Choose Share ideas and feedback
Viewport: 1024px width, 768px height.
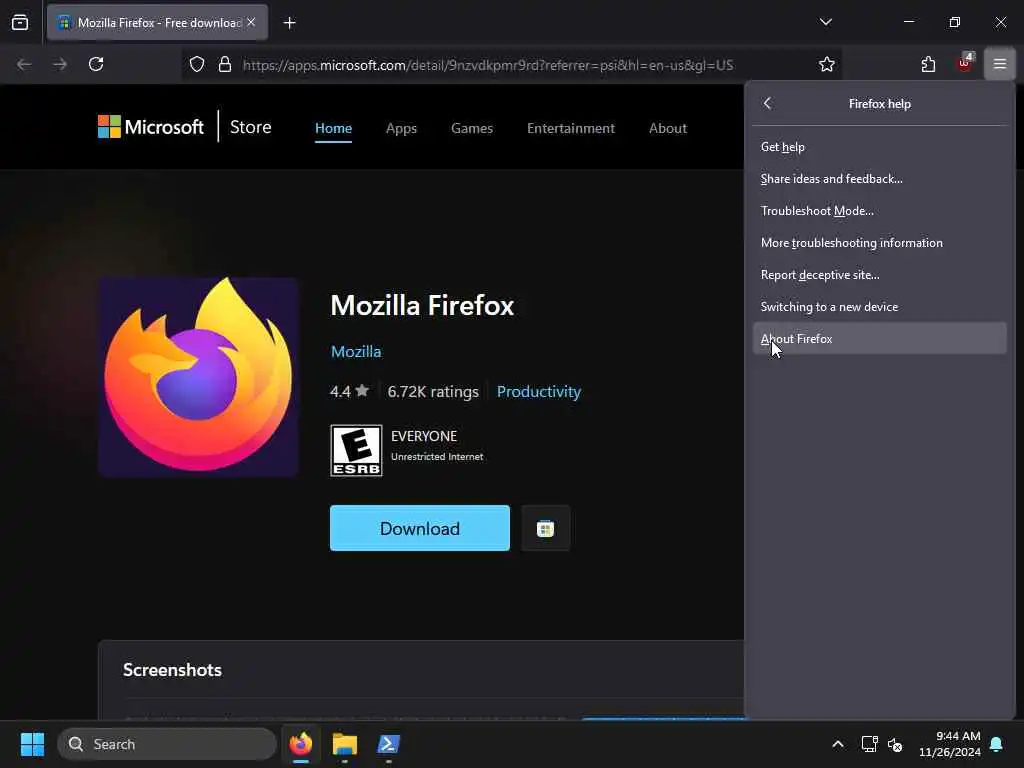tap(879, 179)
